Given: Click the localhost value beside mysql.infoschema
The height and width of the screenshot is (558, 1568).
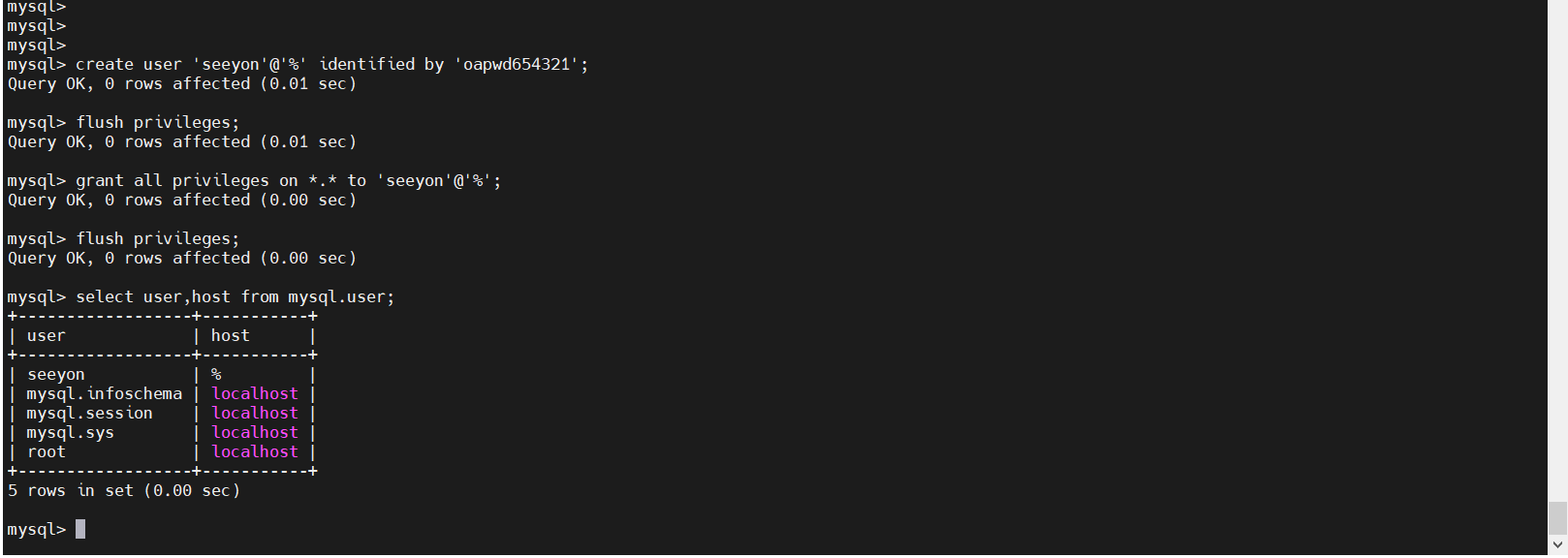Looking at the screenshot, I should (x=255, y=394).
